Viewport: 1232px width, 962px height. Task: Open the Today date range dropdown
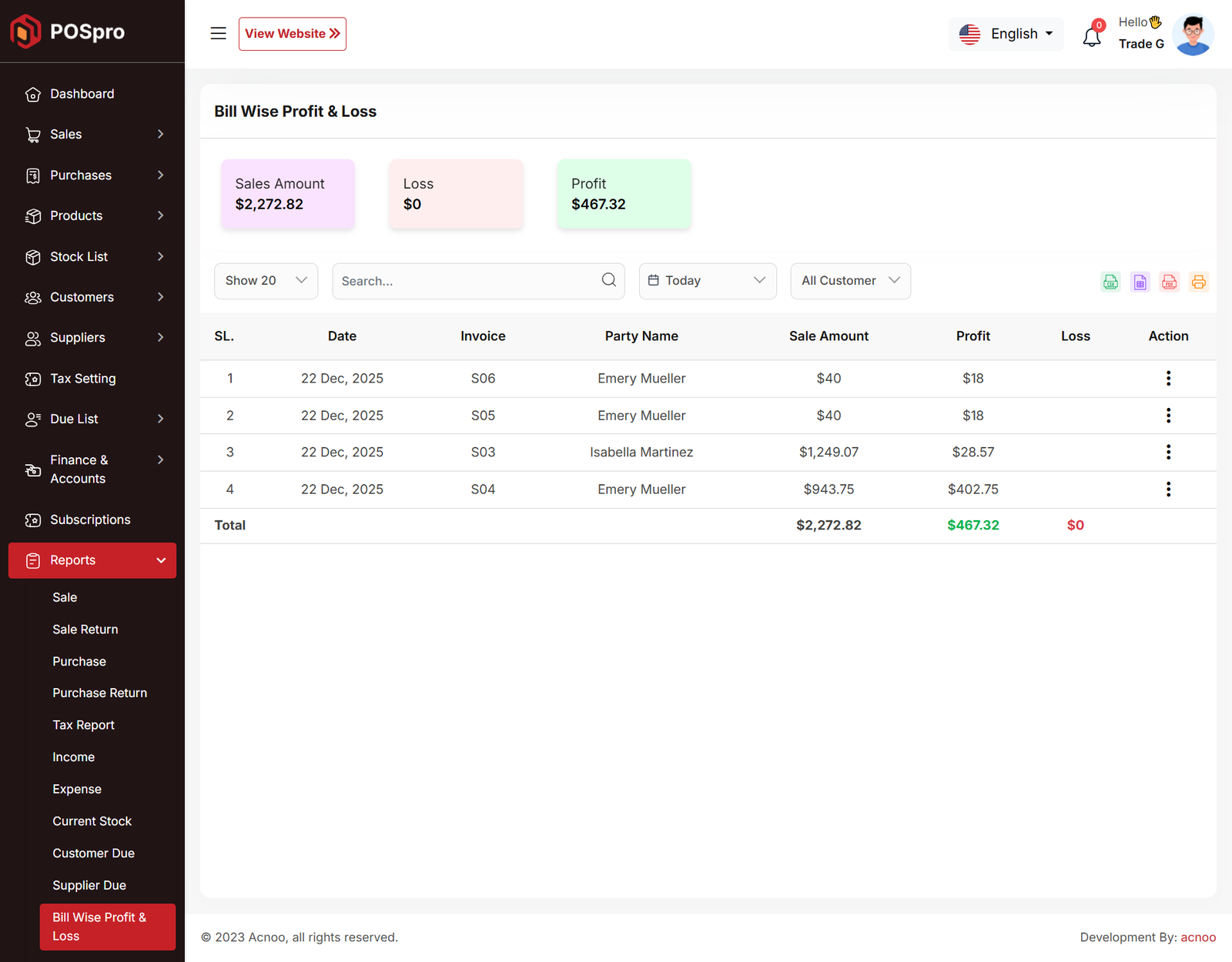click(707, 281)
